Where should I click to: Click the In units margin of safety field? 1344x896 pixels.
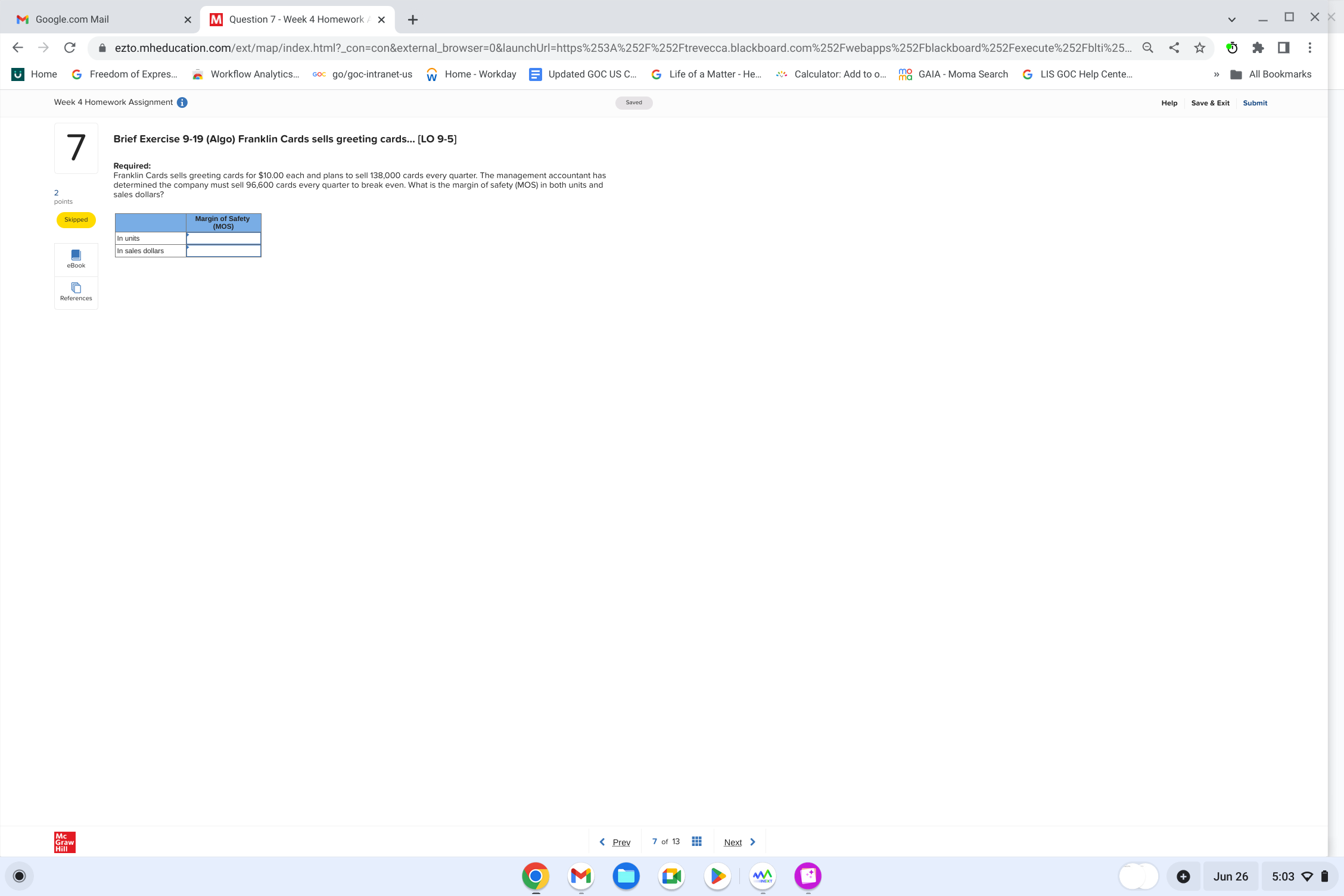click(223, 238)
